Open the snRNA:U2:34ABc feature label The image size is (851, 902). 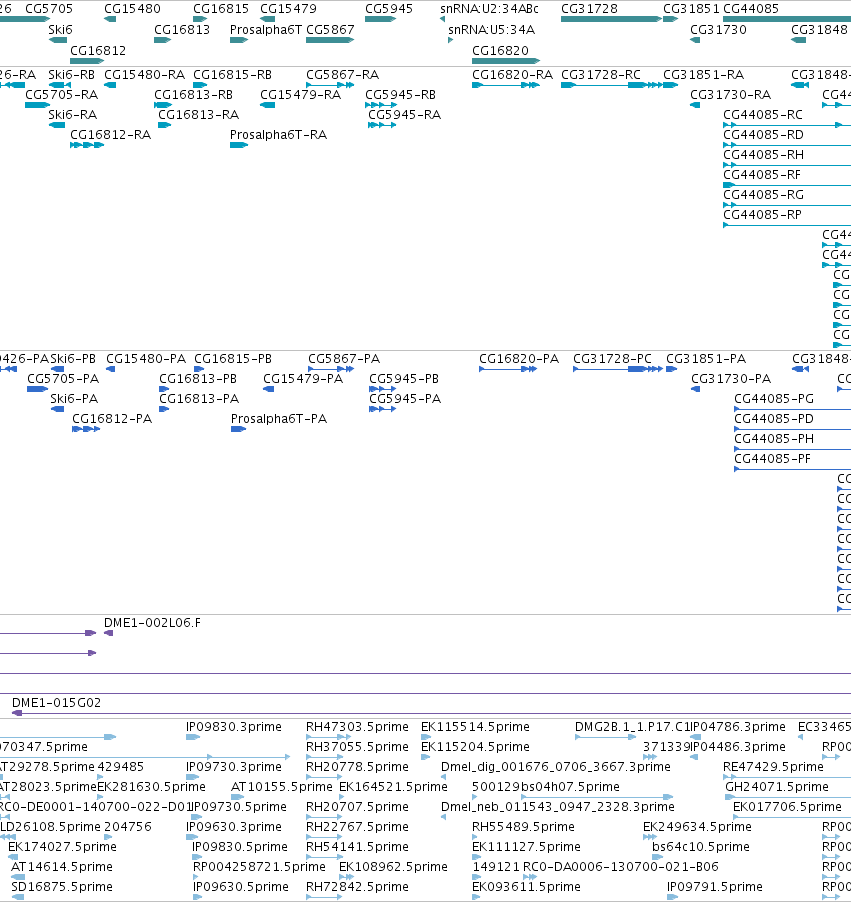coord(490,9)
